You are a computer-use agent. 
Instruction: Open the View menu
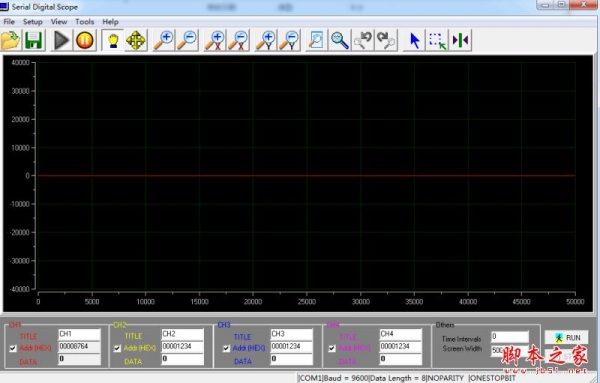click(59, 22)
